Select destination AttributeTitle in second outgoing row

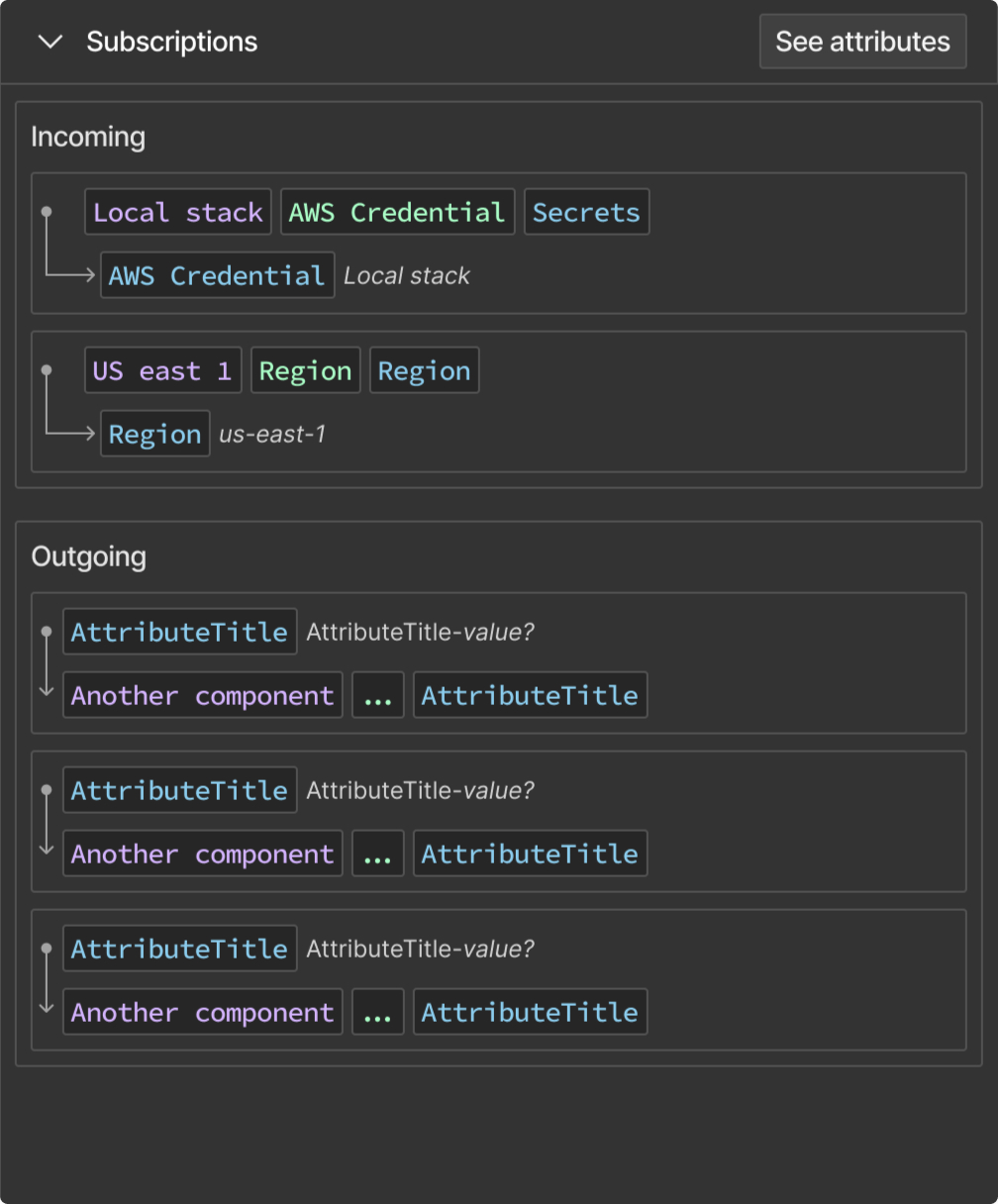click(530, 853)
